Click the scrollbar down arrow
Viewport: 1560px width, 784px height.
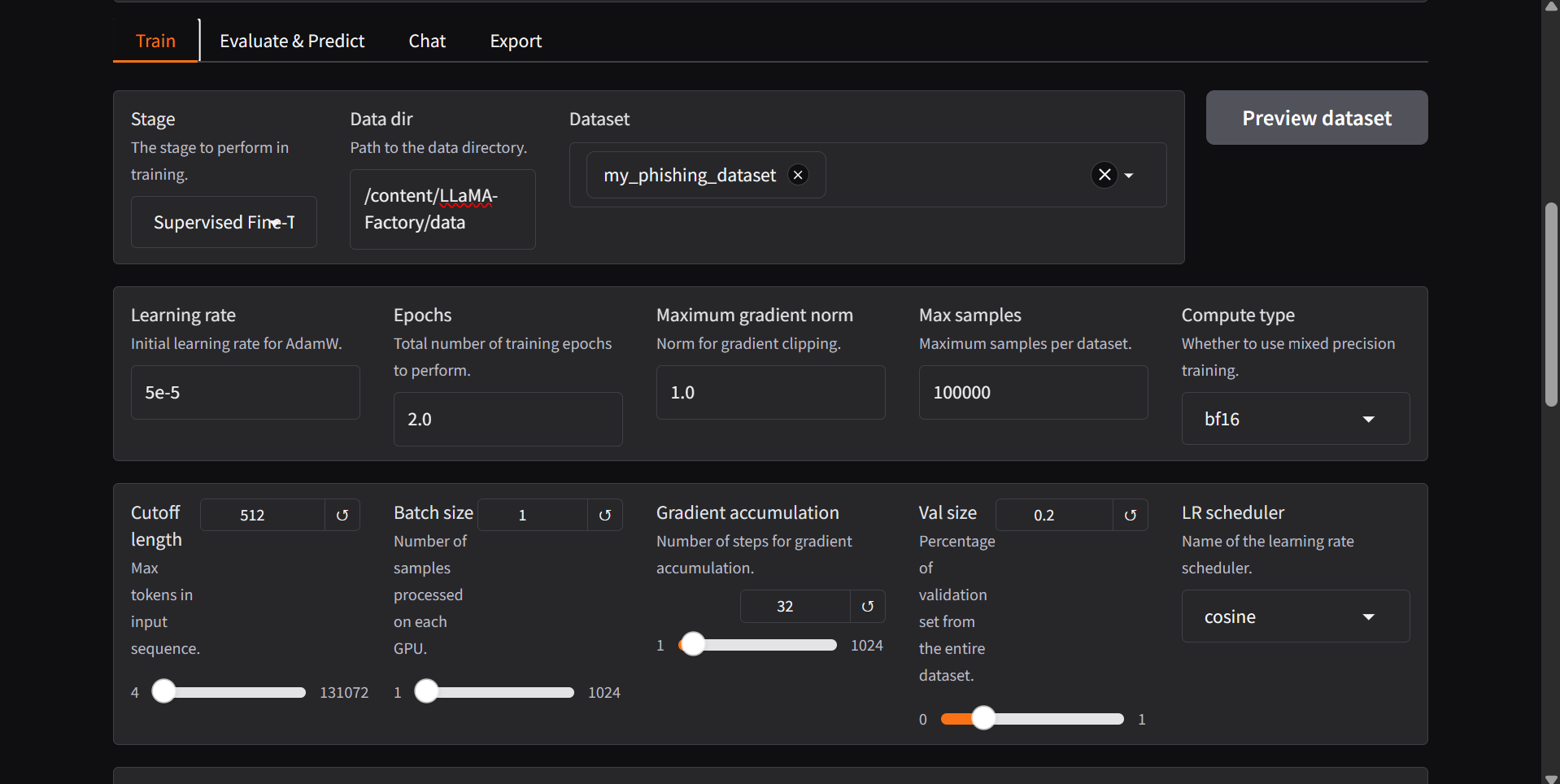(x=1551, y=777)
